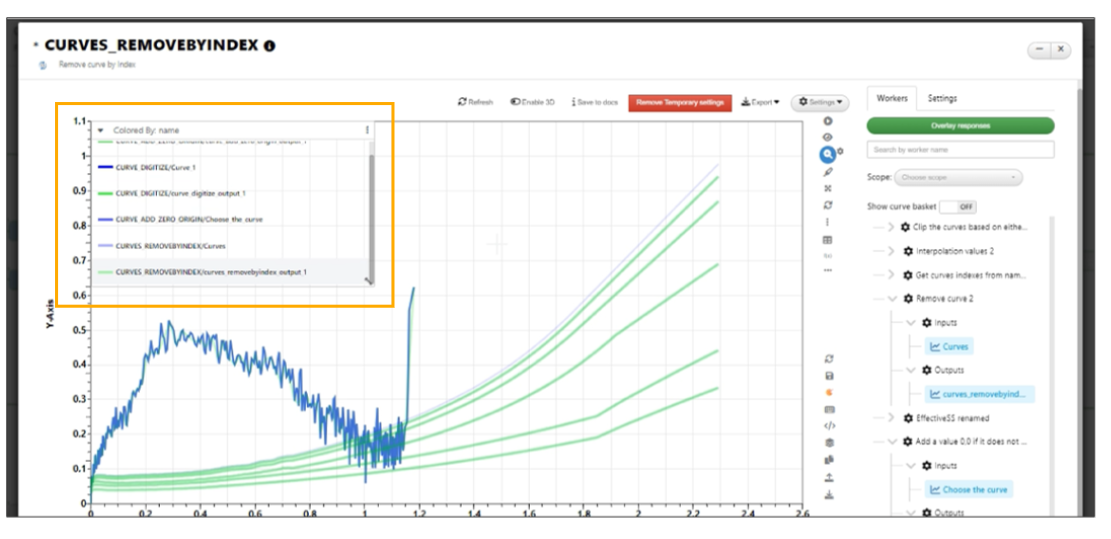Click the save floppy disk icon
The width and height of the screenshot is (1111, 539).
[x=829, y=376]
